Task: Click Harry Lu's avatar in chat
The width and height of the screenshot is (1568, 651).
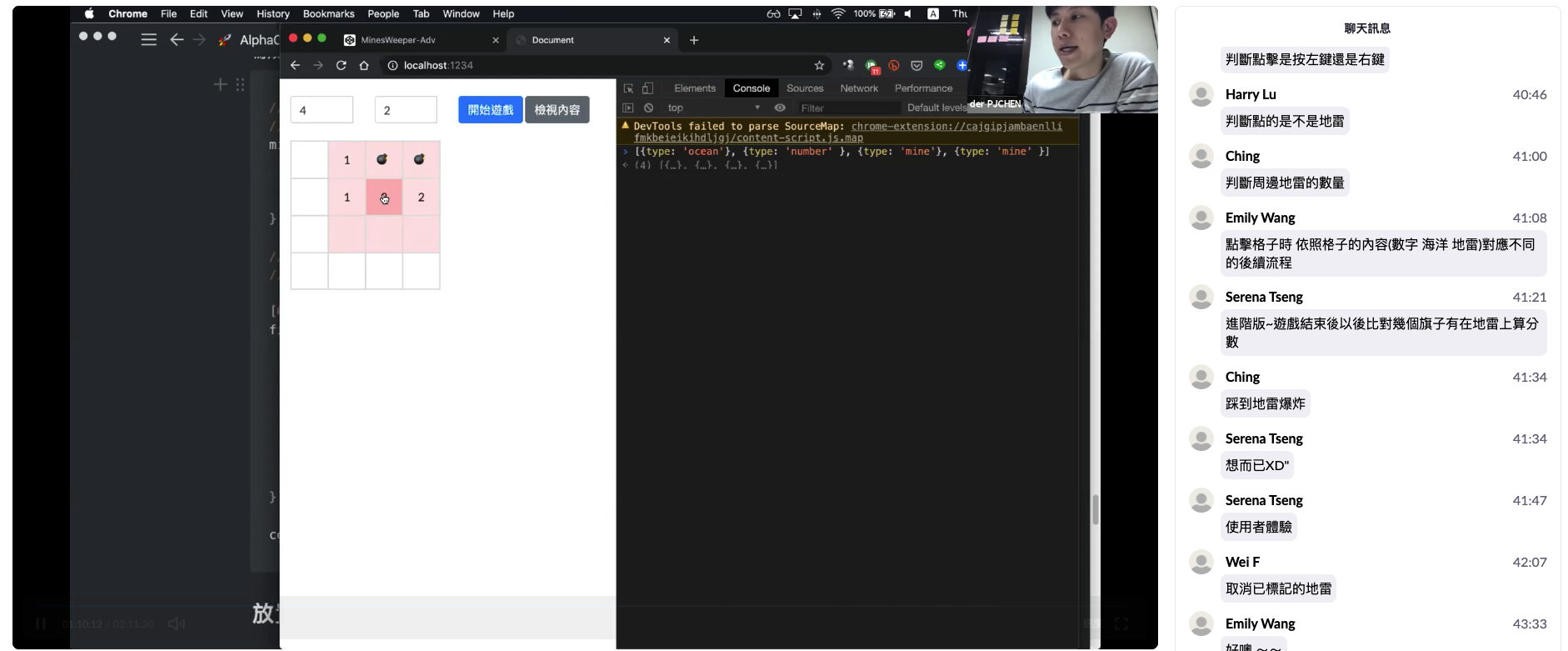Action: 1201,94
